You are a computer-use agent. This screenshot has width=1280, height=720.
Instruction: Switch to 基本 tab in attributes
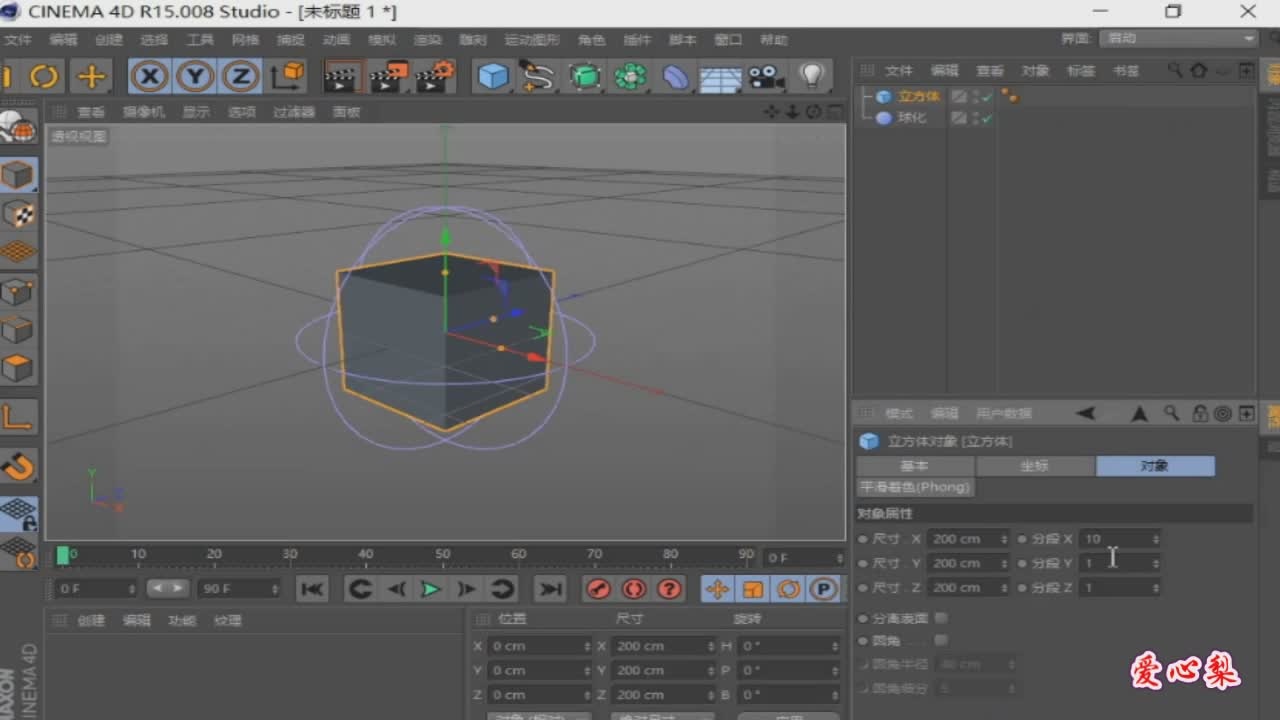pos(915,466)
